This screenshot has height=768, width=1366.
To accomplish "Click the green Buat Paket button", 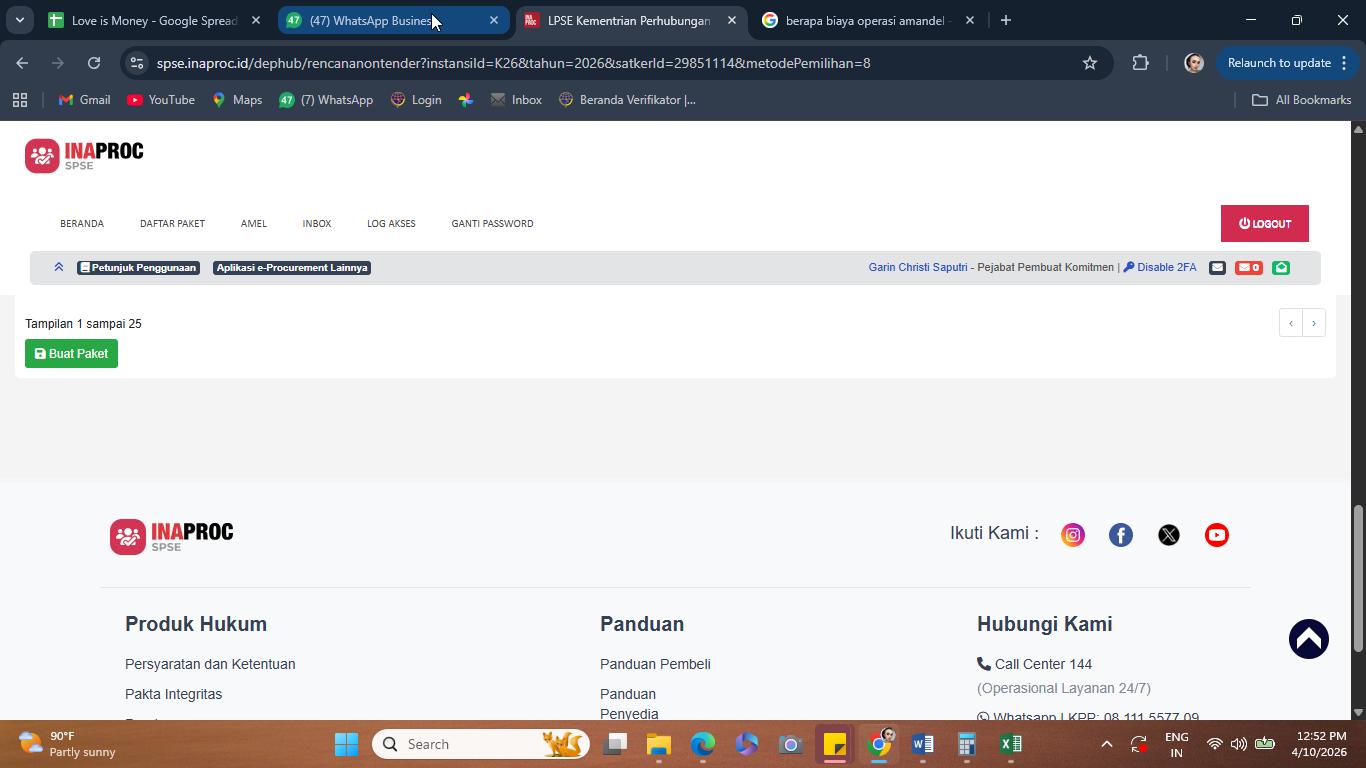I will pyautogui.click(x=71, y=354).
